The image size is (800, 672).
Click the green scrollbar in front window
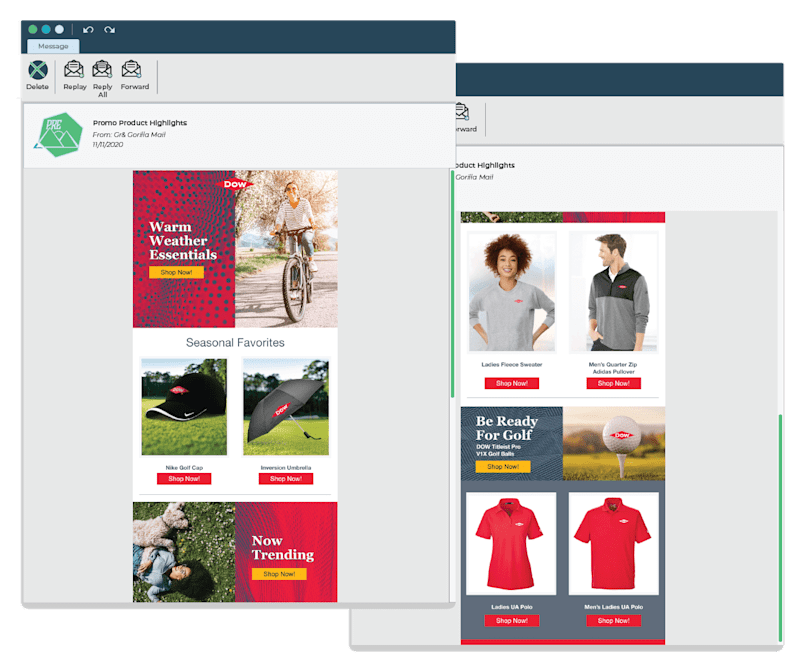point(452,284)
